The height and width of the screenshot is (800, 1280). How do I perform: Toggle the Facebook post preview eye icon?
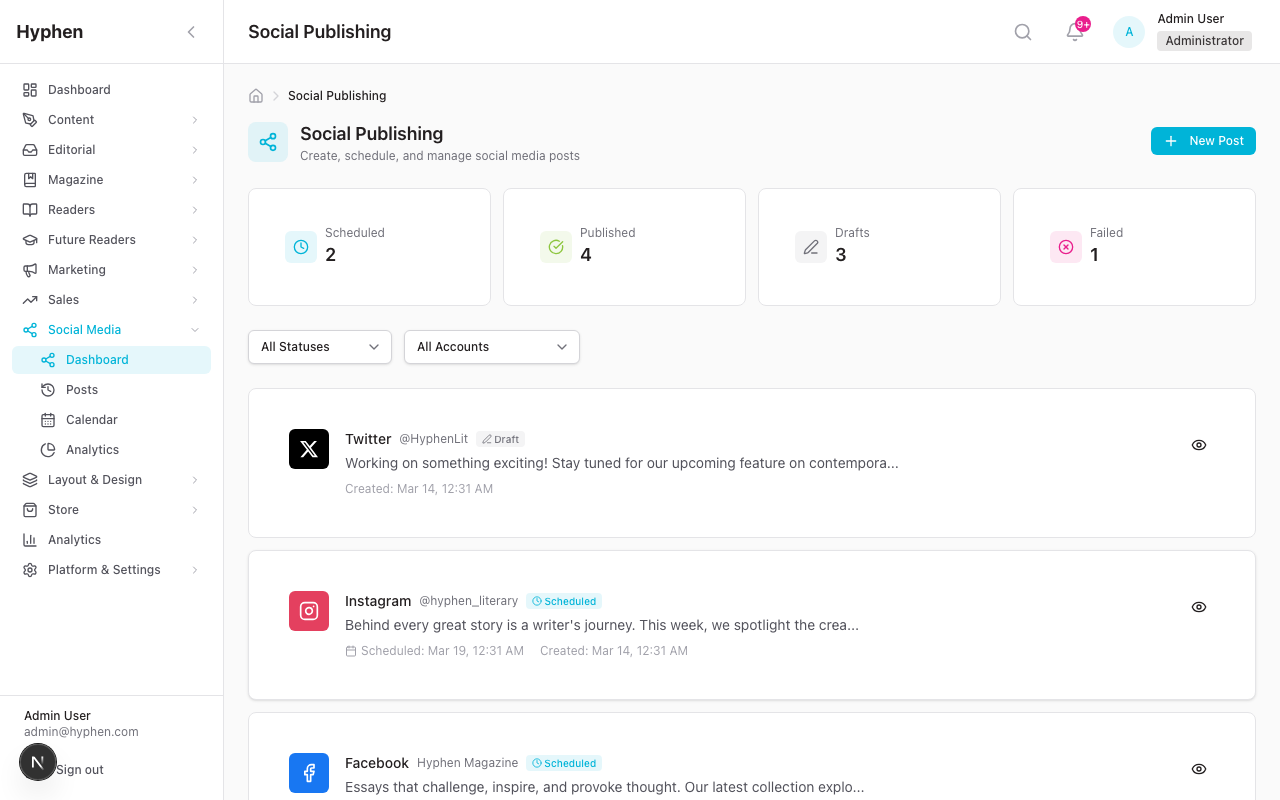pos(1199,769)
